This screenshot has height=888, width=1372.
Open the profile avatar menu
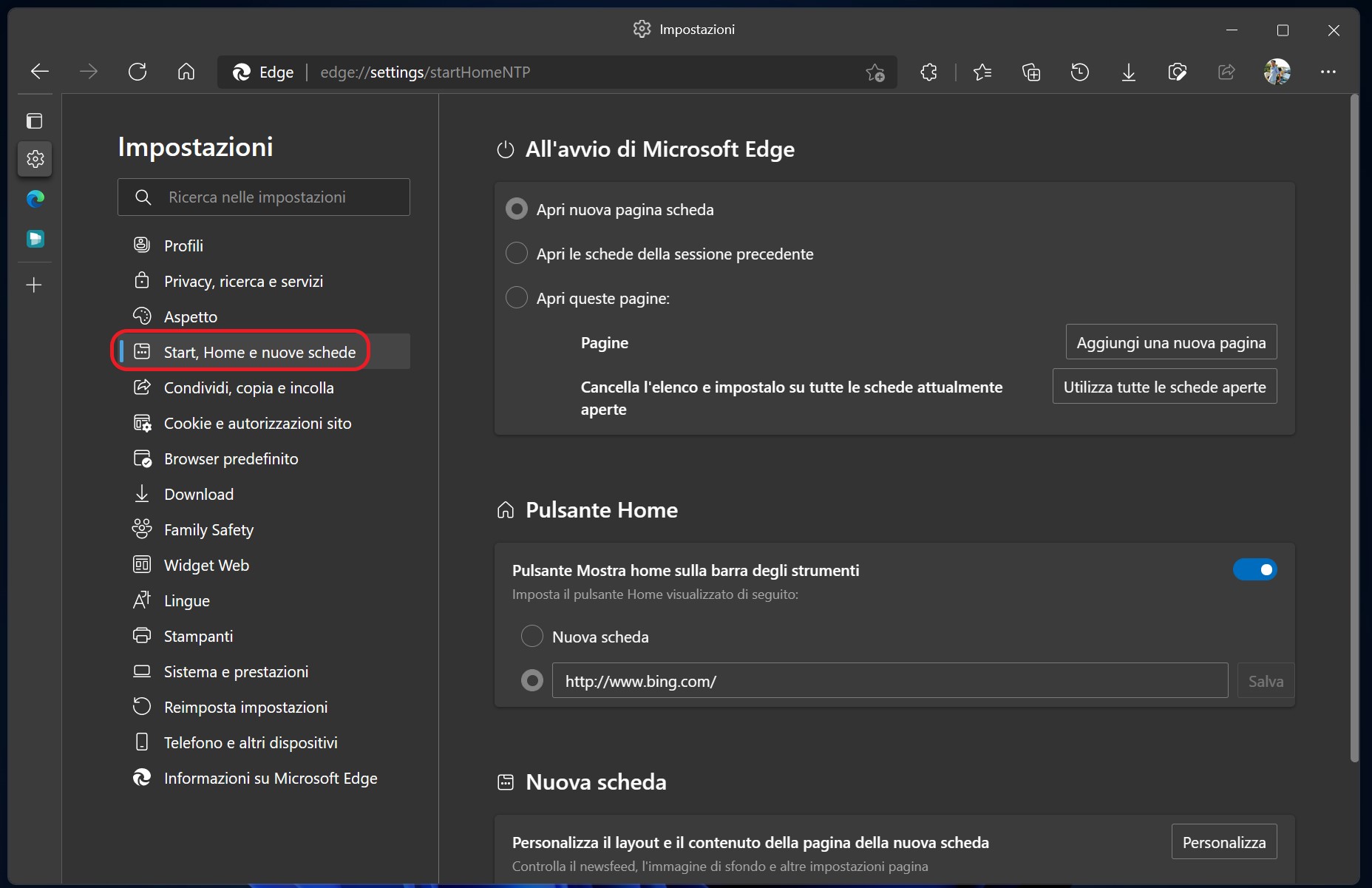(1277, 72)
